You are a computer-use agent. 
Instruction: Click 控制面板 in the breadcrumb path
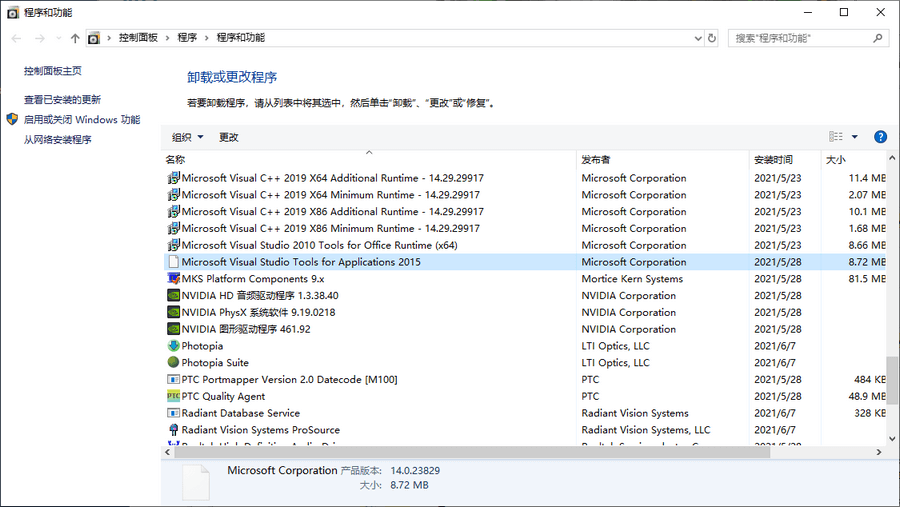(138, 38)
